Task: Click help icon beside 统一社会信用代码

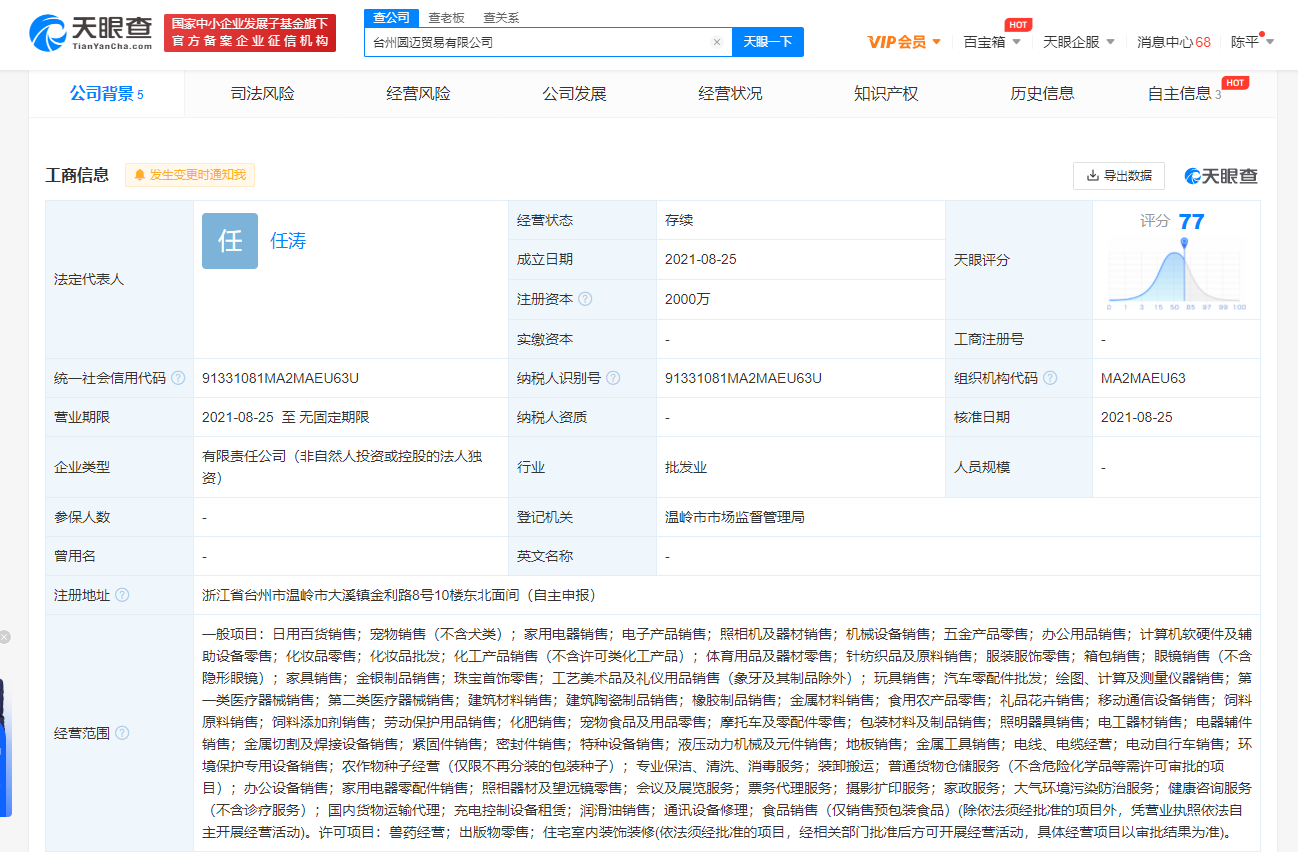Action: (178, 378)
